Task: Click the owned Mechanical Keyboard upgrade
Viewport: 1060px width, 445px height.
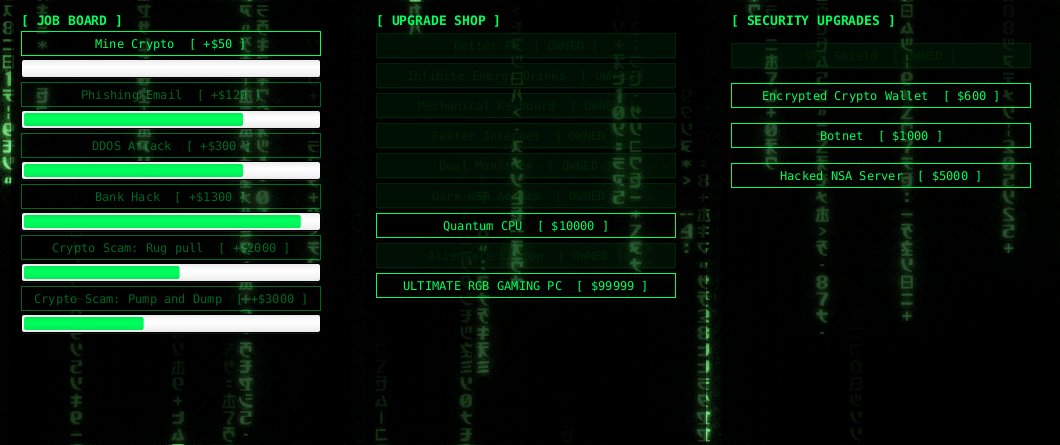Action: pyautogui.click(x=526, y=106)
